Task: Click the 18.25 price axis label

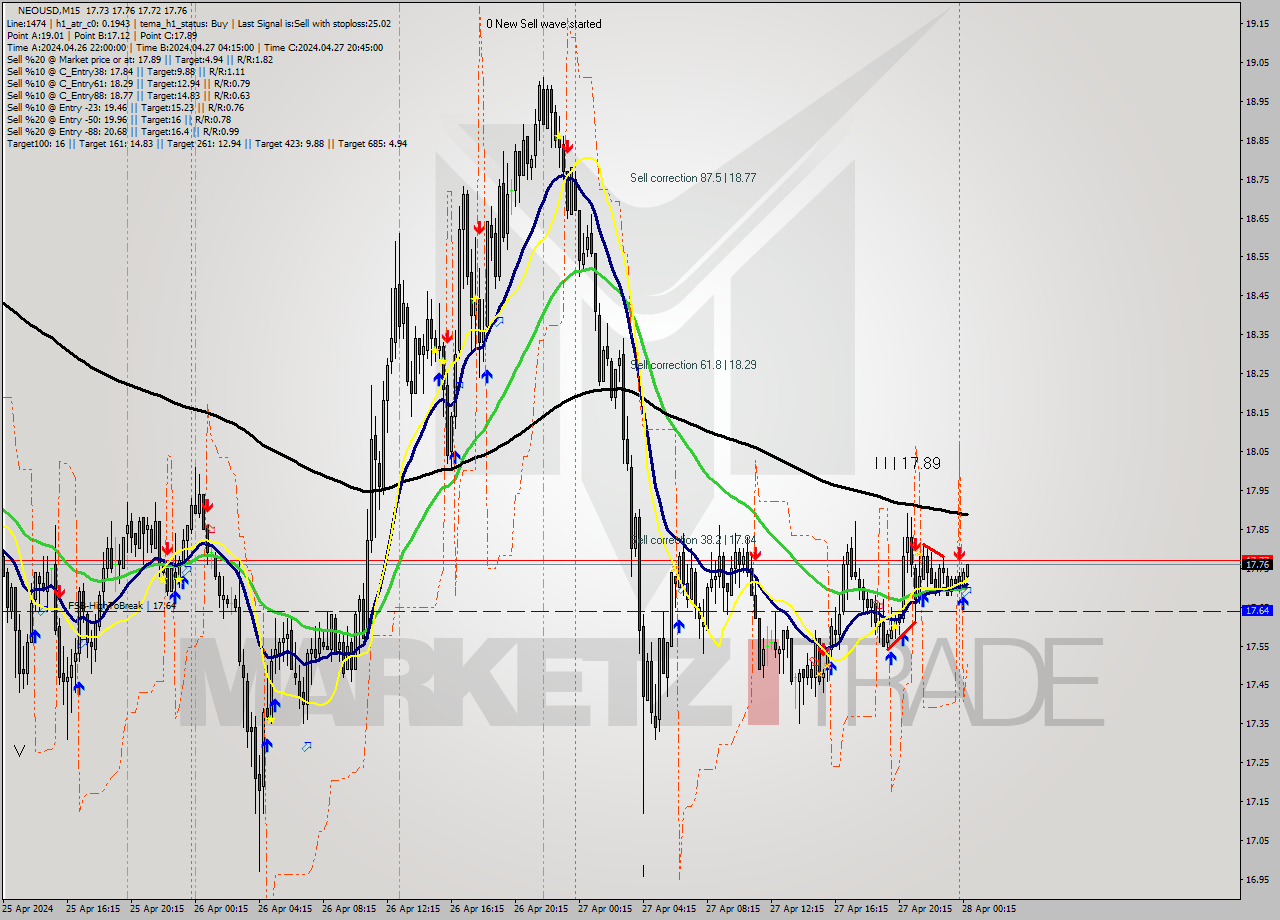Action: (1257, 374)
